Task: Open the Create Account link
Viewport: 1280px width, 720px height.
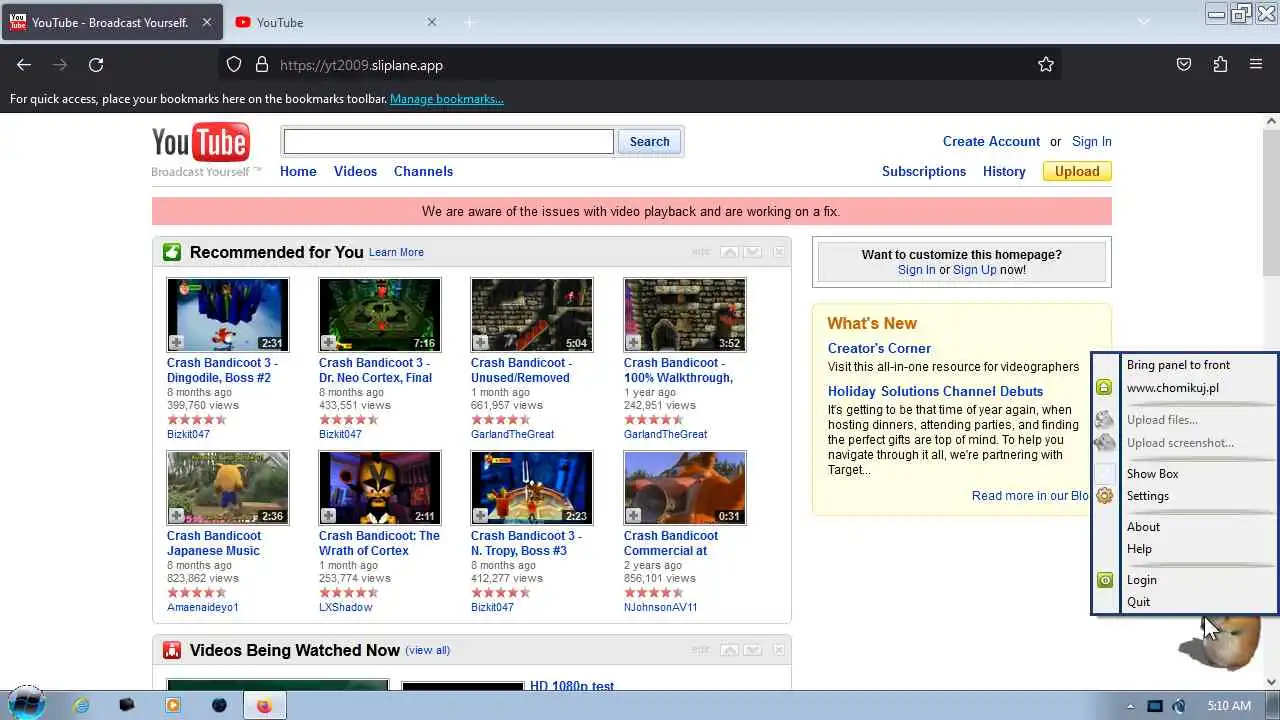Action: click(x=991, y=141)
